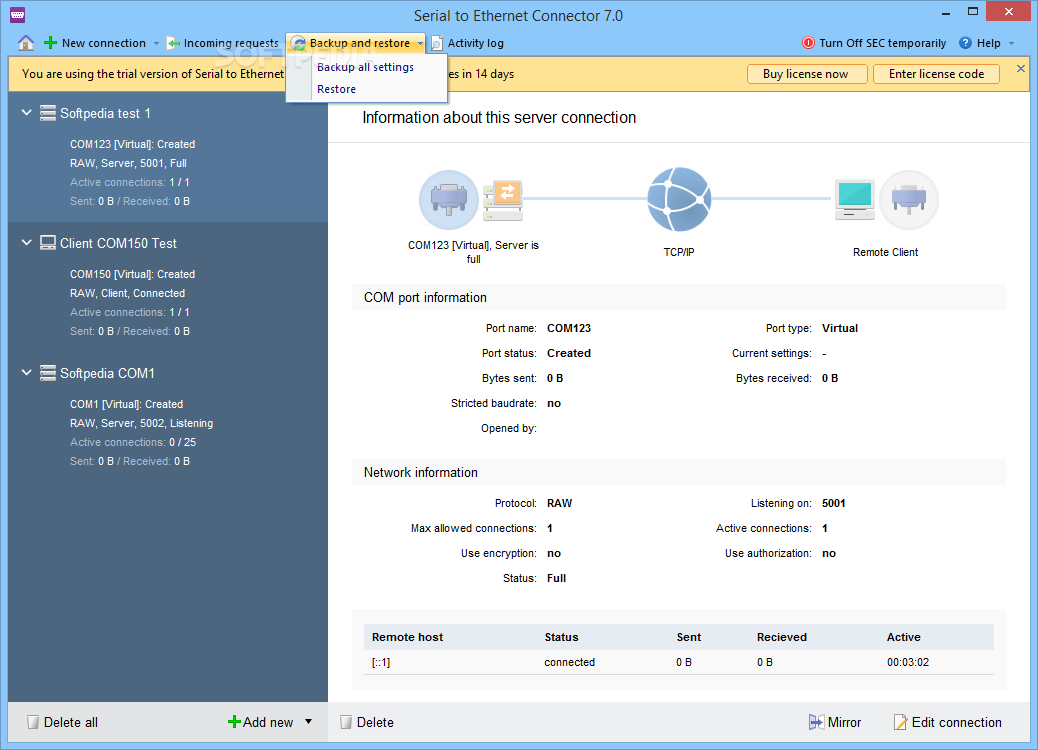Click the TCP/IP globe icon
Screen dimensions: 1038x750
coord(679,199)
